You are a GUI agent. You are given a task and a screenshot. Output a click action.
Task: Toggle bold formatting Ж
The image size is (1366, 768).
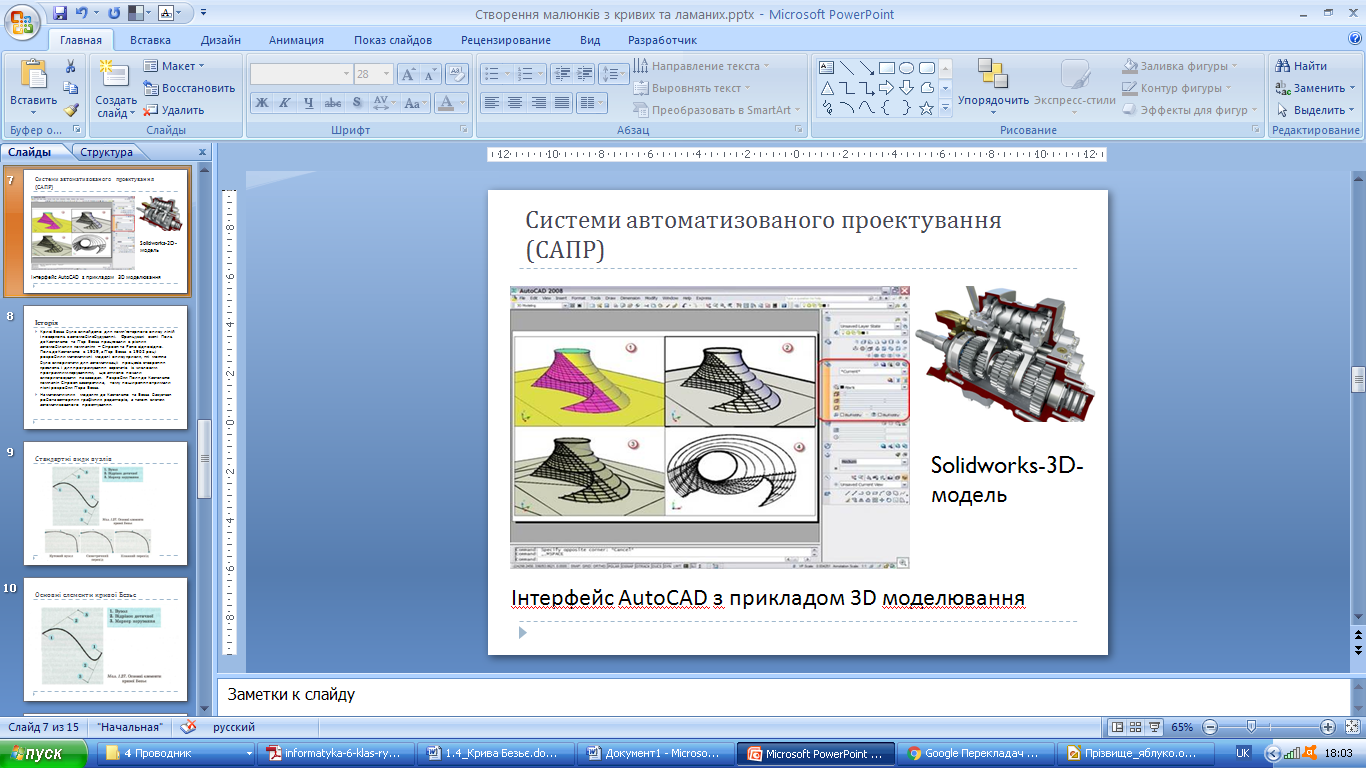pyautogui.click(x=262, y=102)
